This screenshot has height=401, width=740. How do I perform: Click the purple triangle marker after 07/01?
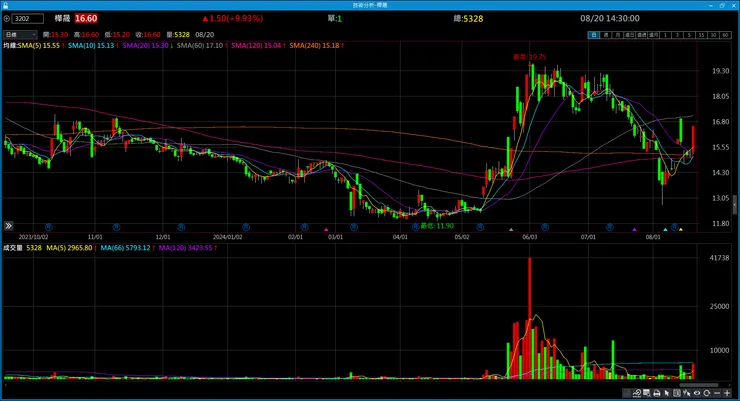point(634,230)
